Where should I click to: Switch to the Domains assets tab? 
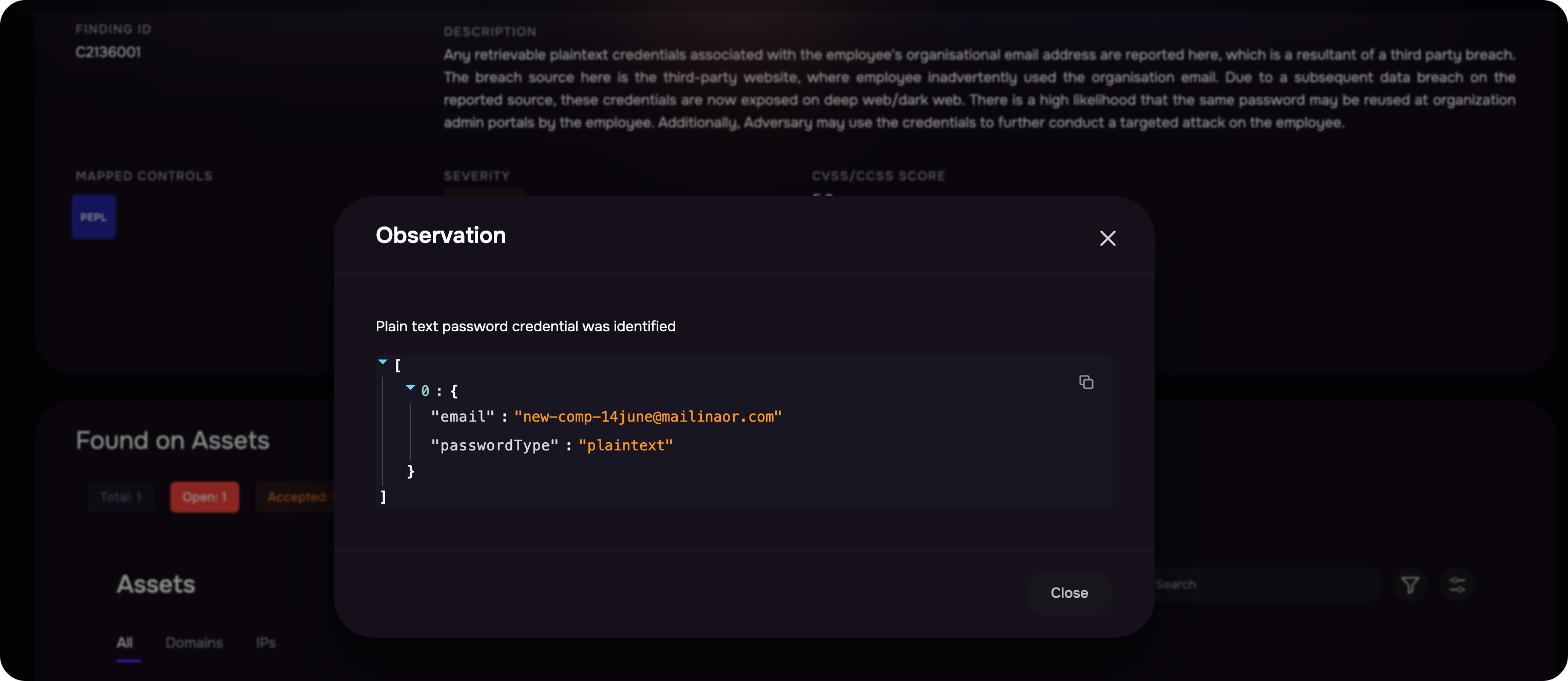[194, 642]
